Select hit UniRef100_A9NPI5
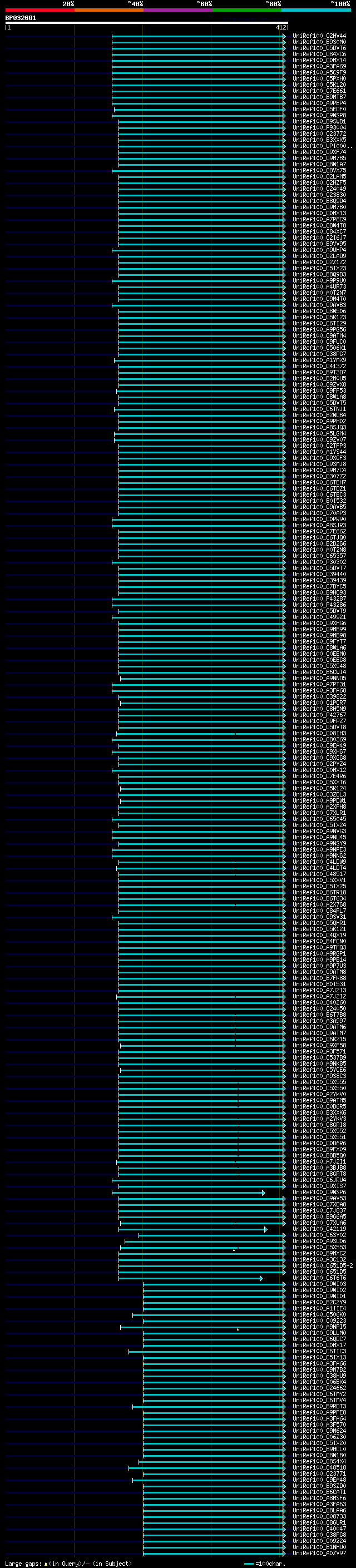 pos(319,1327)
